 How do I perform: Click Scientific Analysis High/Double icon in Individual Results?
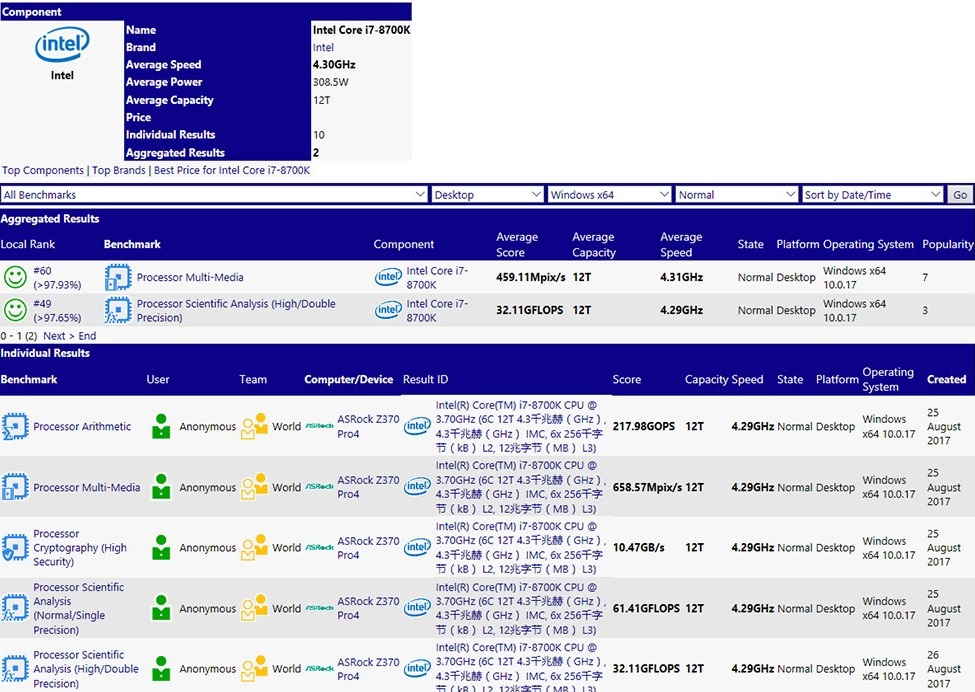click(x=15, y=668)
